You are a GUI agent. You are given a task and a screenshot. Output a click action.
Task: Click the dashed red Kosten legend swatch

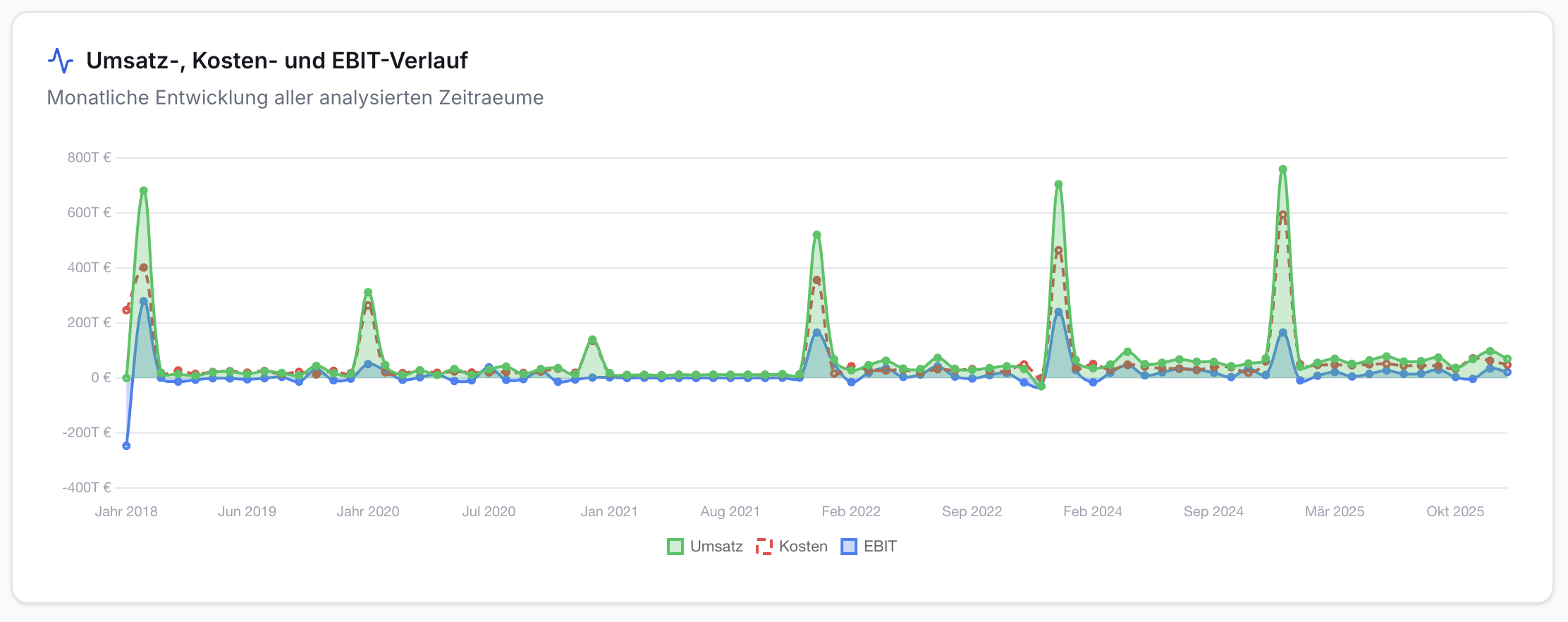coord(764,547)
